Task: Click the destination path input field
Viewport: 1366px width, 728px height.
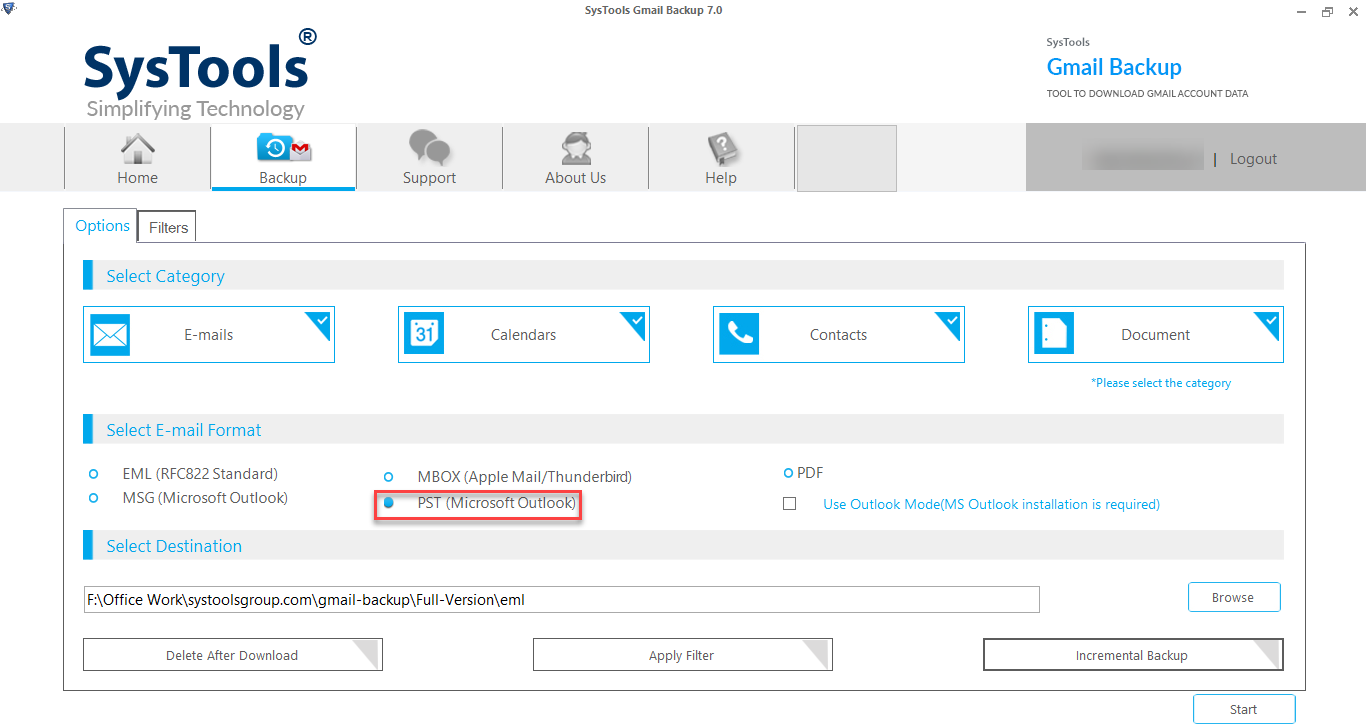Action: point(561,600)
